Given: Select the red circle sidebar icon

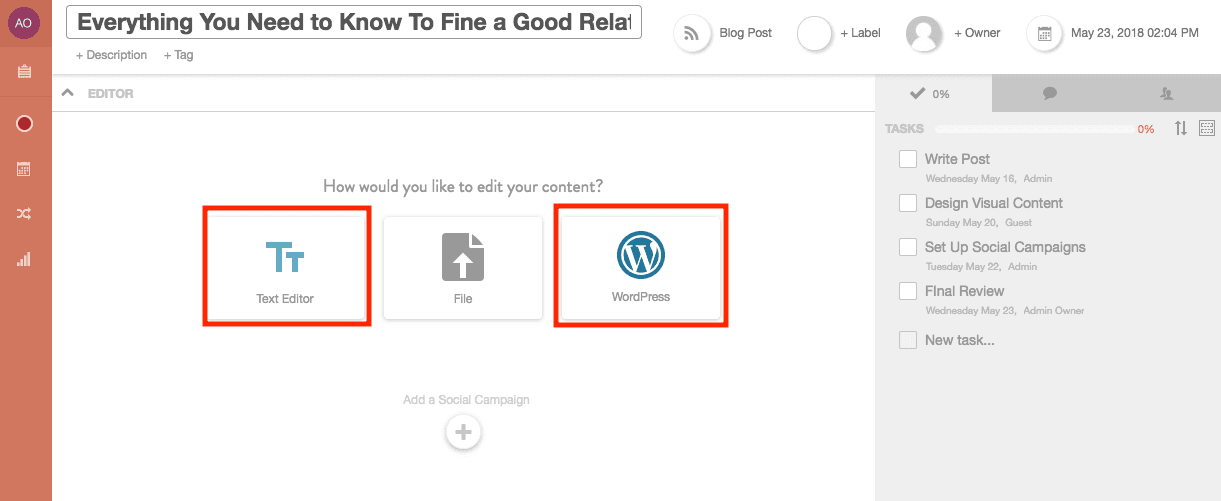Looking at the screenshot, I should (x=25, y=123).
